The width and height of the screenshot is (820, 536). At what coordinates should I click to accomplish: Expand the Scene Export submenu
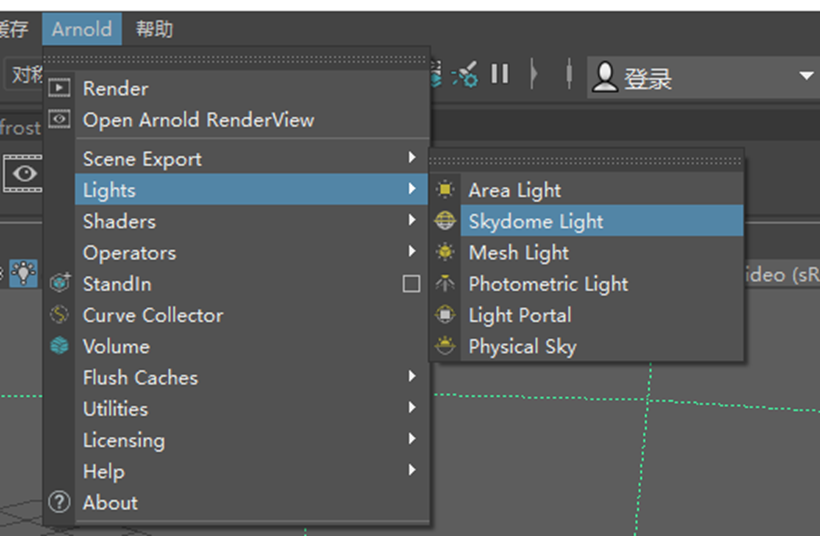pyautogui.click(x=253, y=158)
